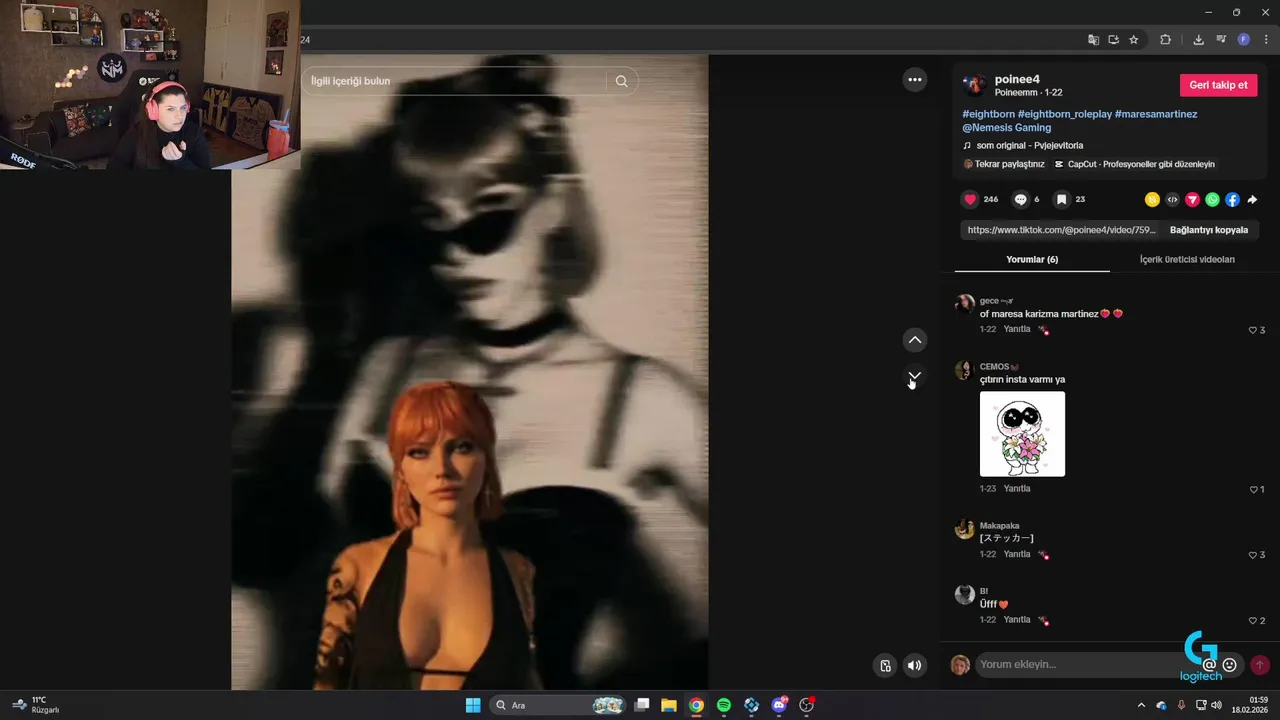Open the #maresamartinez hashtag

1155,114
